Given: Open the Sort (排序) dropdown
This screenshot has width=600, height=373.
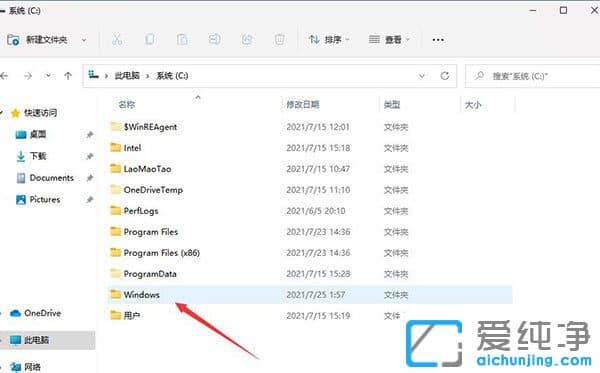Looking at the screenshot, I should [x=329, y=39].
